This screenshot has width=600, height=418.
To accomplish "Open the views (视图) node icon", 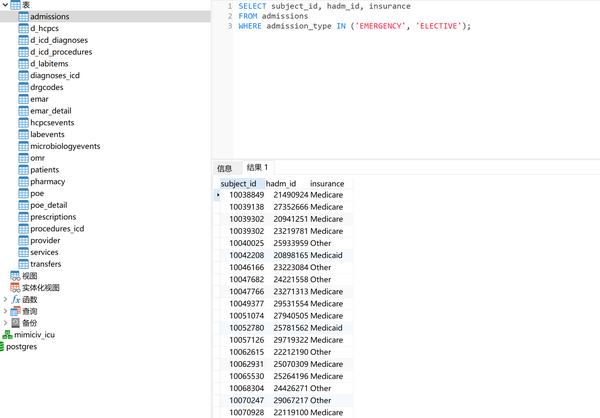I will tap(15, 276).
